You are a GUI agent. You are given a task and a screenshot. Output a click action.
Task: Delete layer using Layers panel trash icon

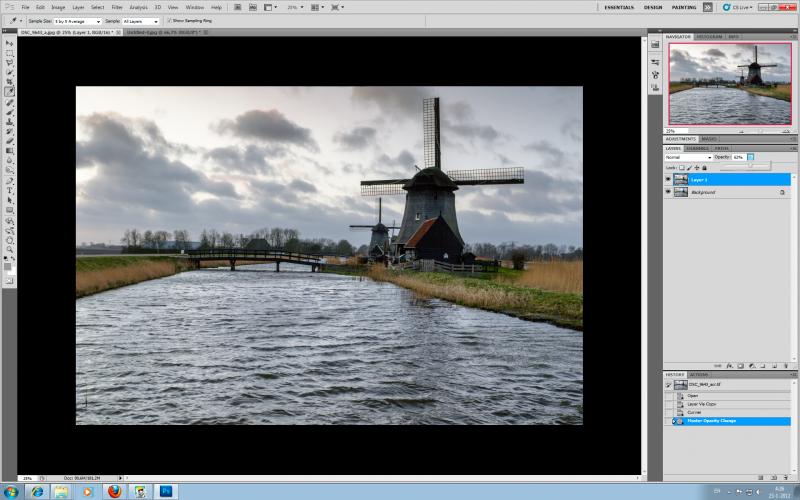tap(786, 366)
